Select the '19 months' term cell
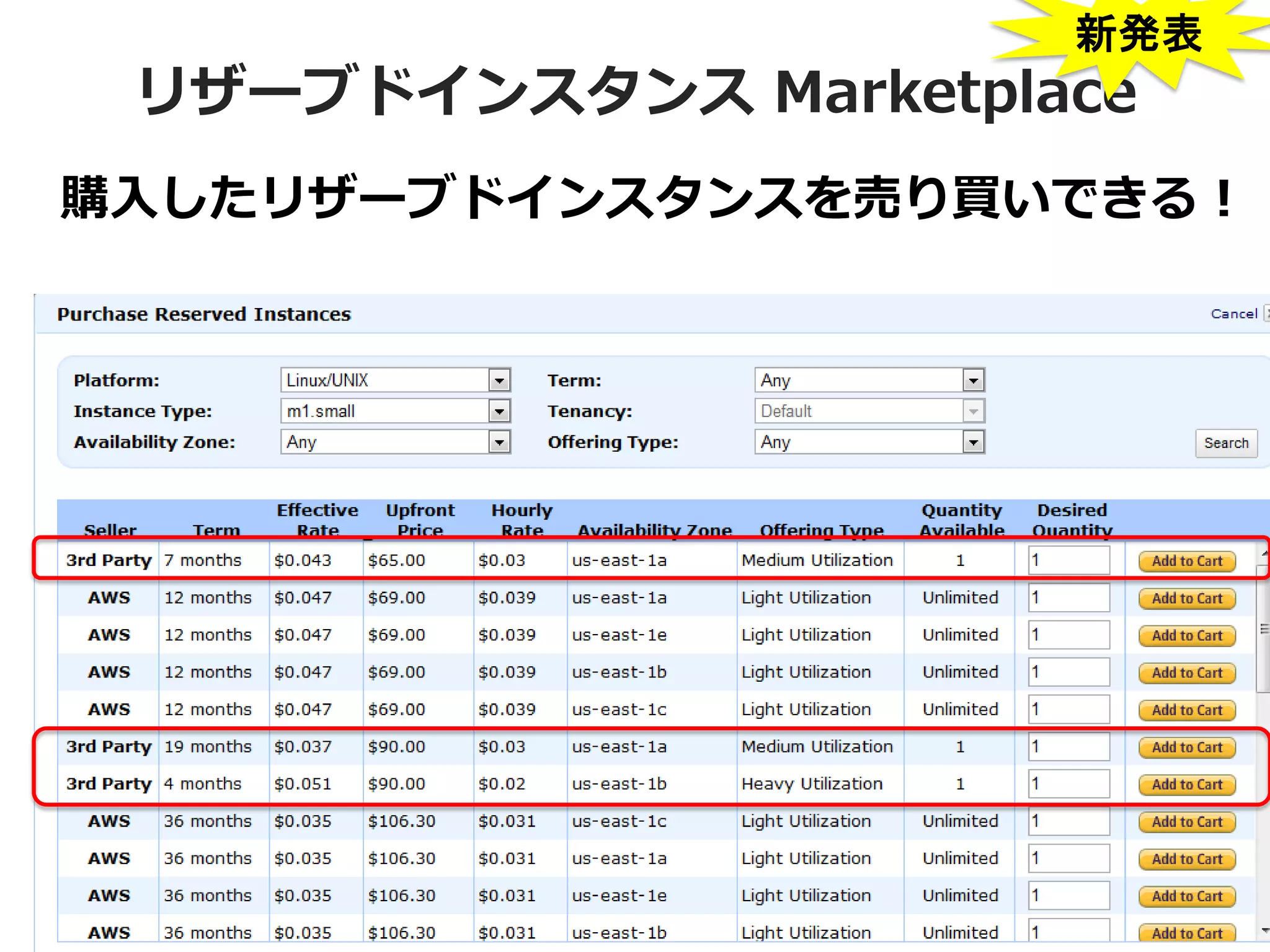The image size is (1270, 952). point(214,746)
